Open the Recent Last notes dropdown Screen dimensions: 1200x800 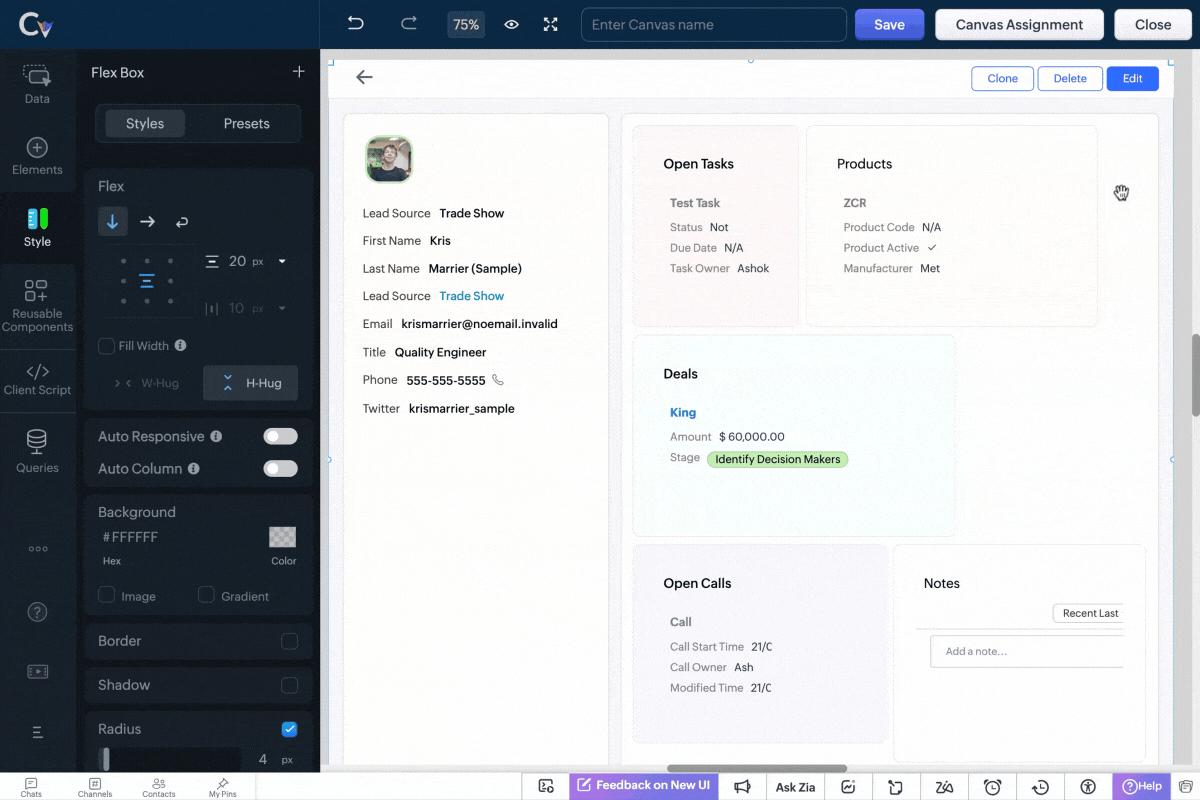tap(1088, 613)
